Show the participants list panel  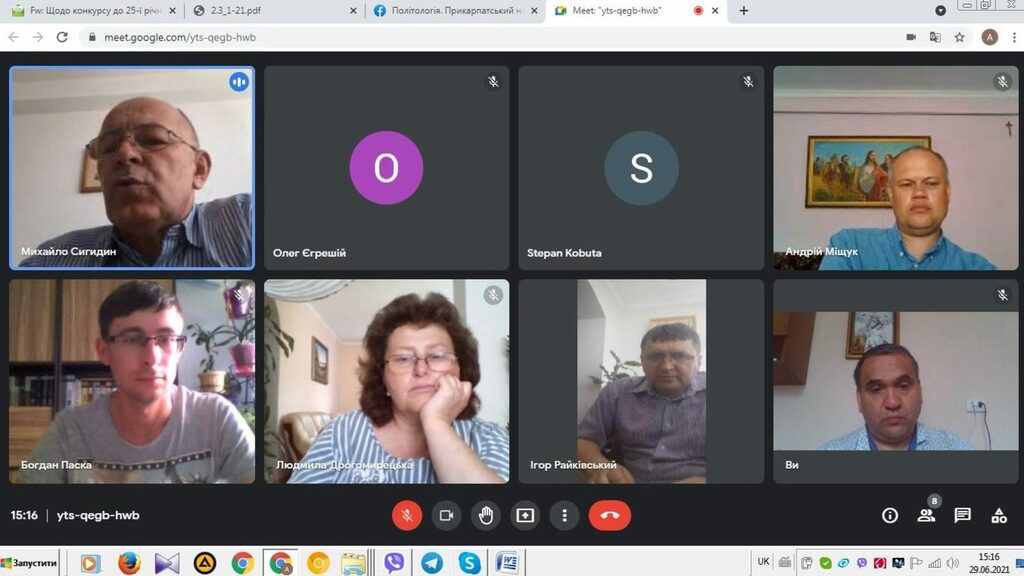926,515
